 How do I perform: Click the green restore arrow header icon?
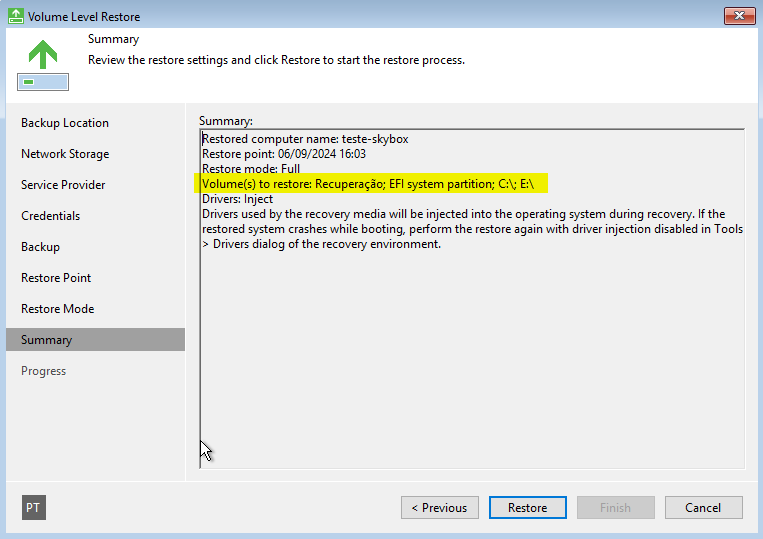[43, 65]
